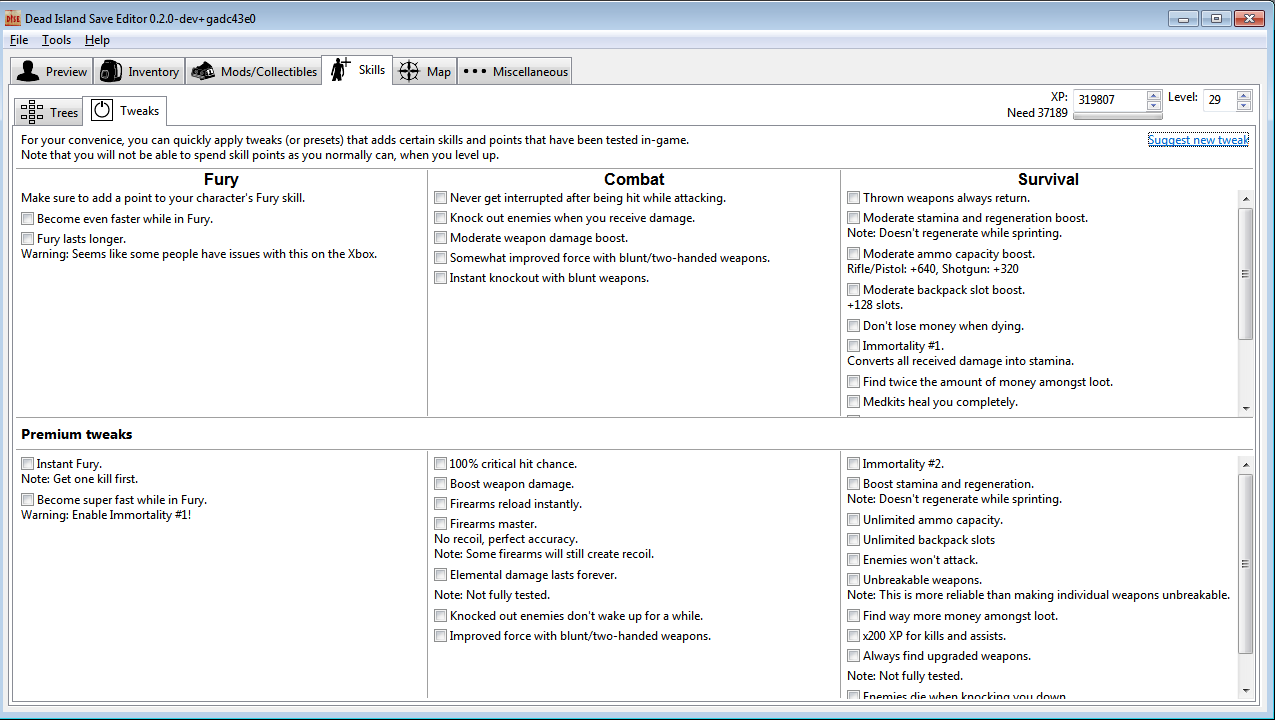Enable Find twice the amount of money
Viewport: 1275px width, 720px height.
(x=854, y=382)
